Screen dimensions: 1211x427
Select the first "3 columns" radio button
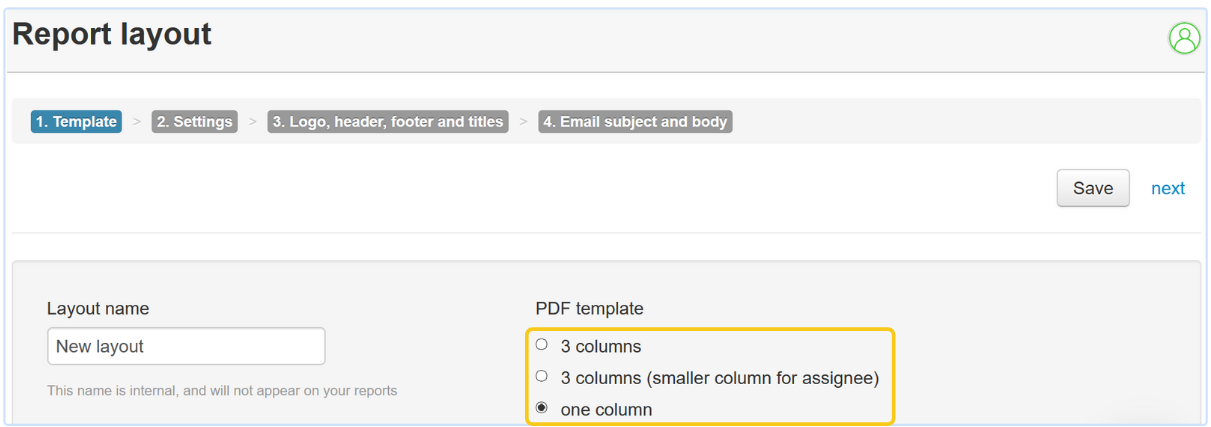pos(542,345)
